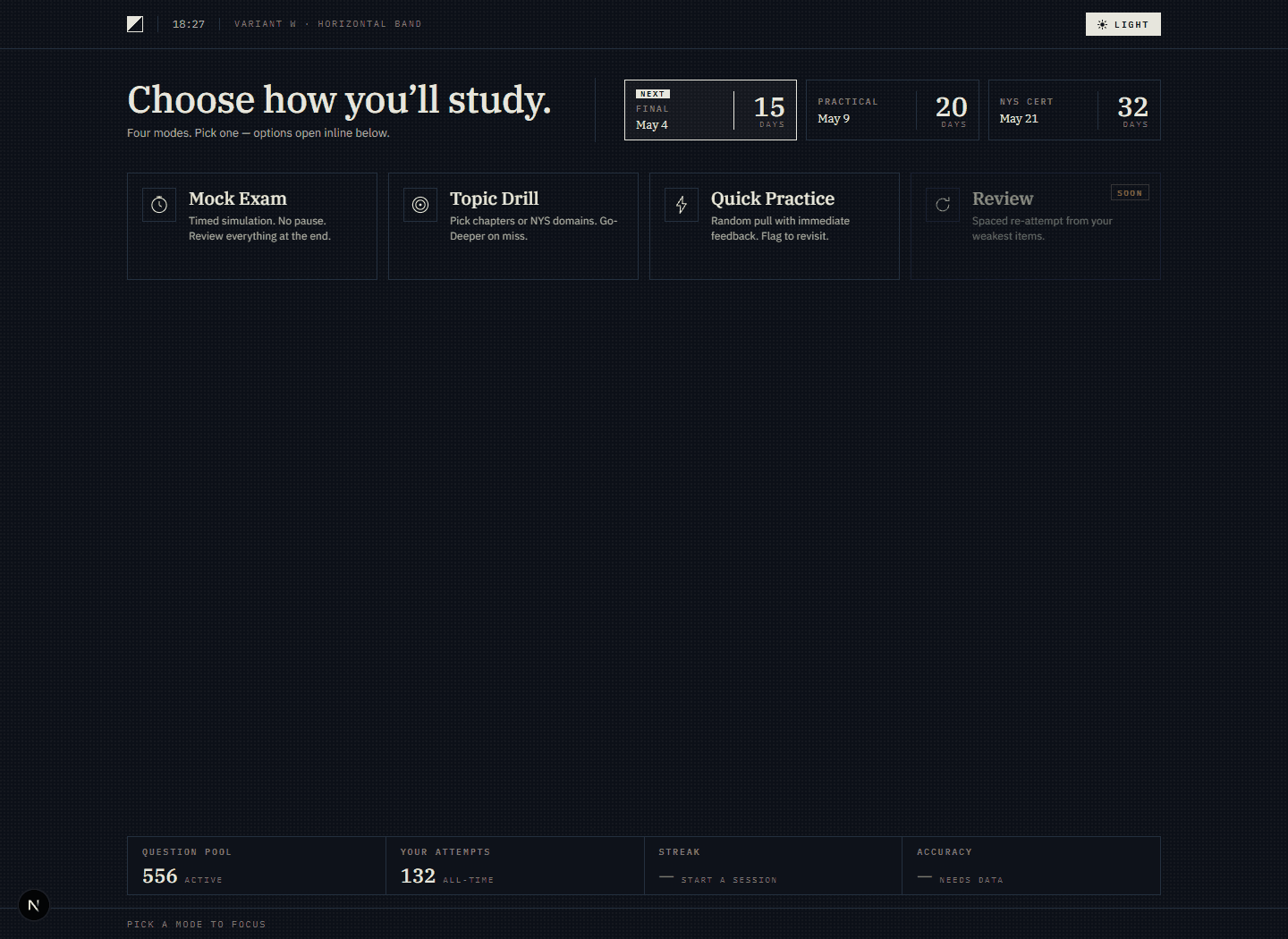Click 'Pick chapters or NYS domains' description

533,228
